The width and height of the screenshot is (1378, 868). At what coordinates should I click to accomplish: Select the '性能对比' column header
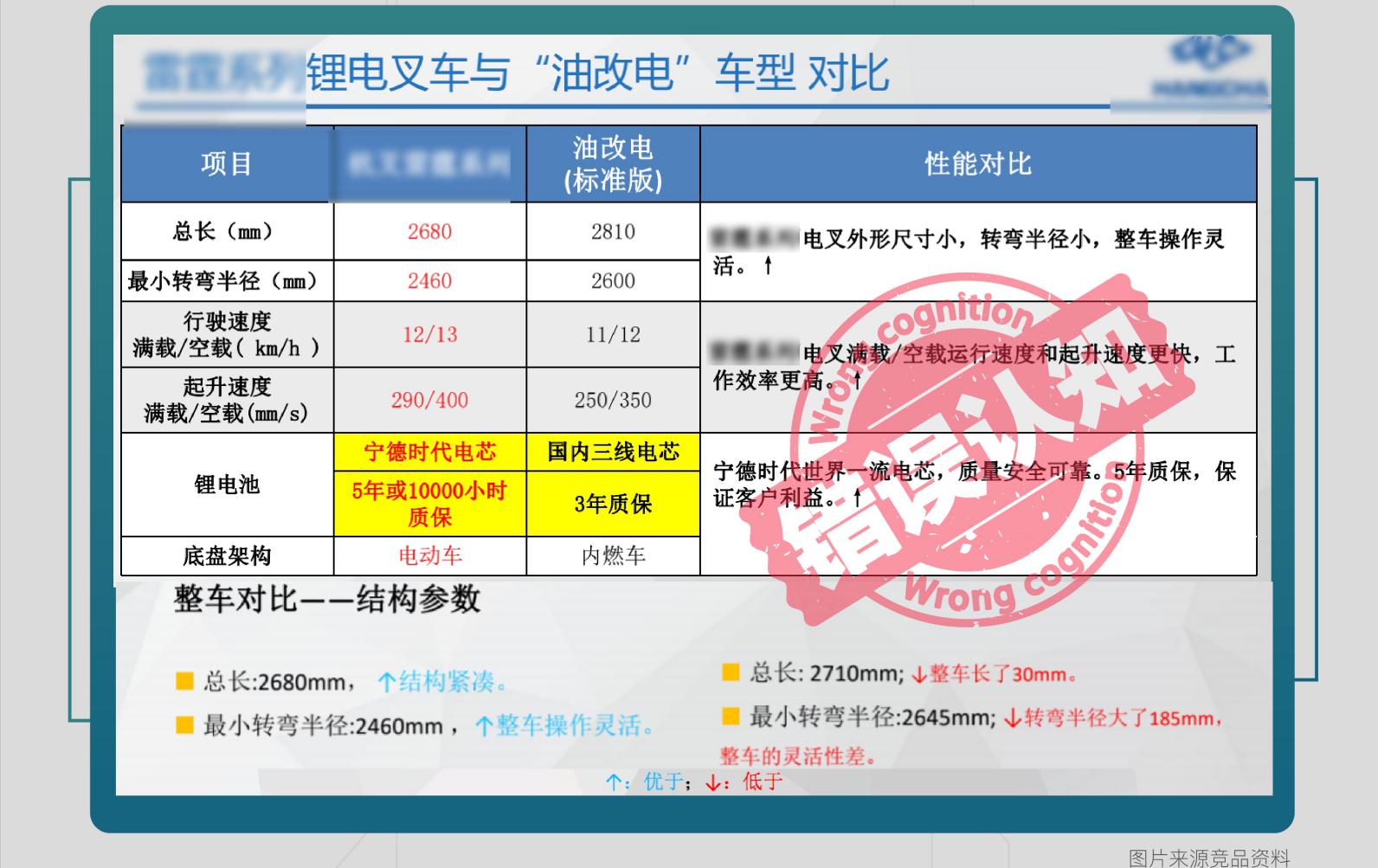point(978,164)
